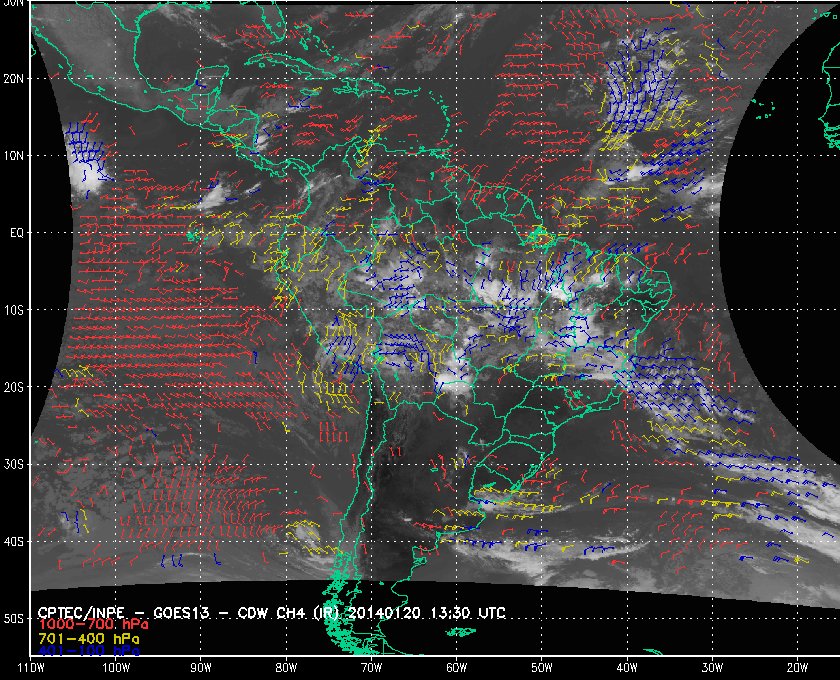Screen dimensions: 840x680
Task: Click the 90W longitude label
Action: tap(201, 667)
